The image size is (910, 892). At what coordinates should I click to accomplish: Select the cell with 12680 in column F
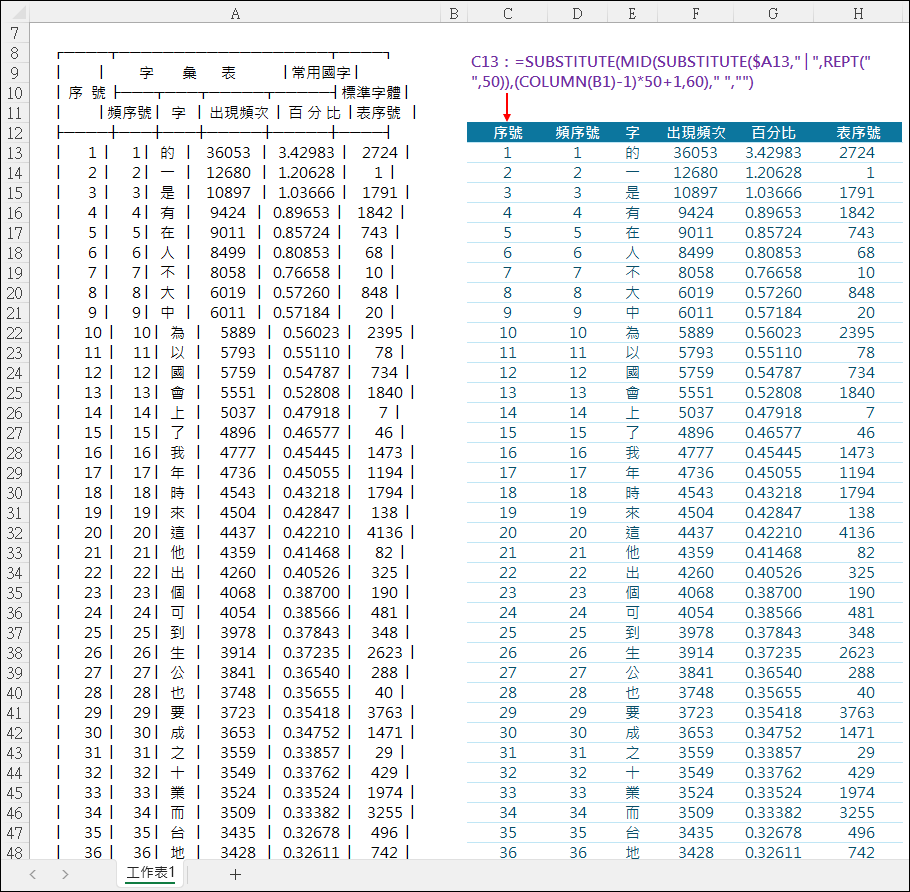(695, 173)
